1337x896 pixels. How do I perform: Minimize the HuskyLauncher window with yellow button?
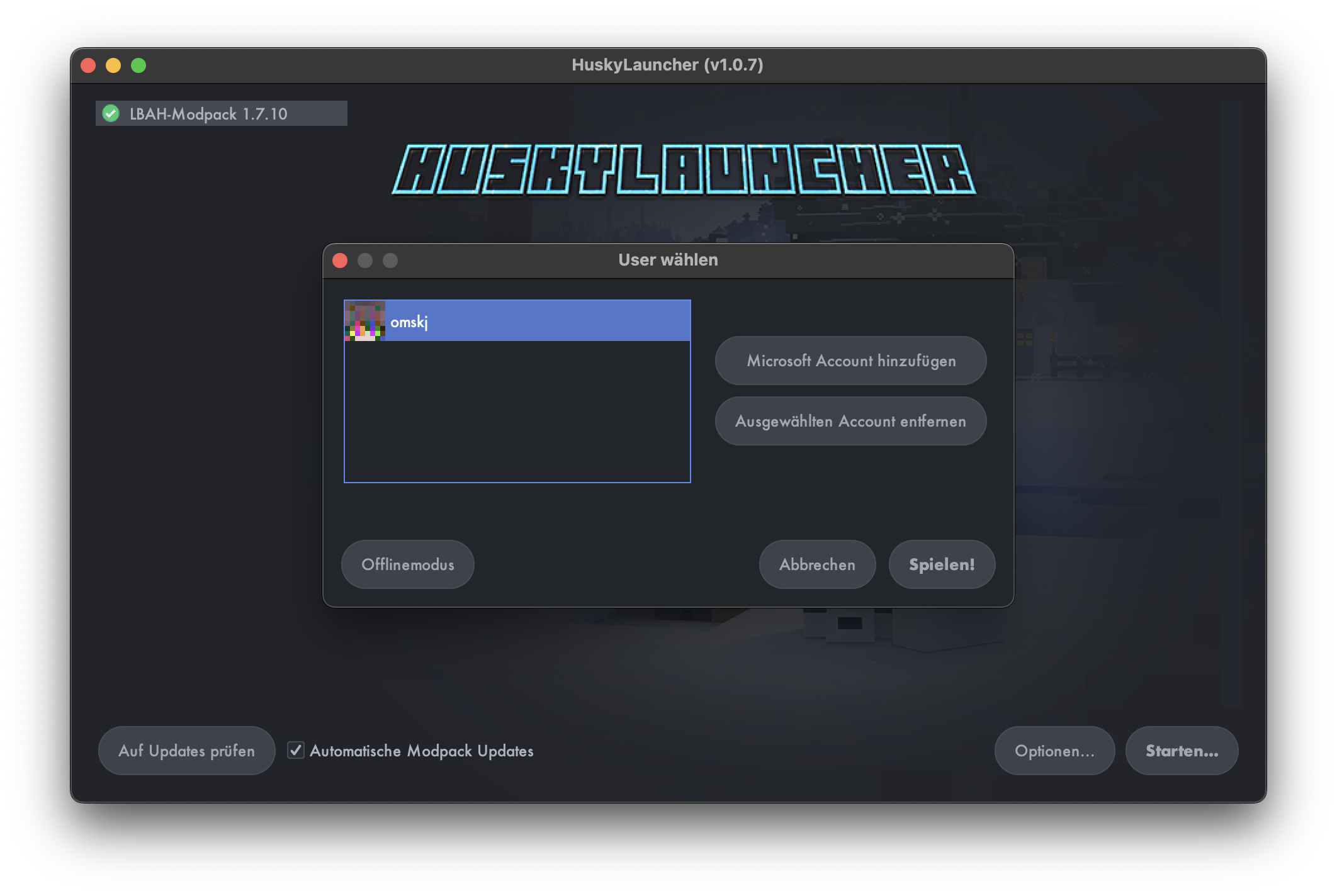click(x=113, y=65)
